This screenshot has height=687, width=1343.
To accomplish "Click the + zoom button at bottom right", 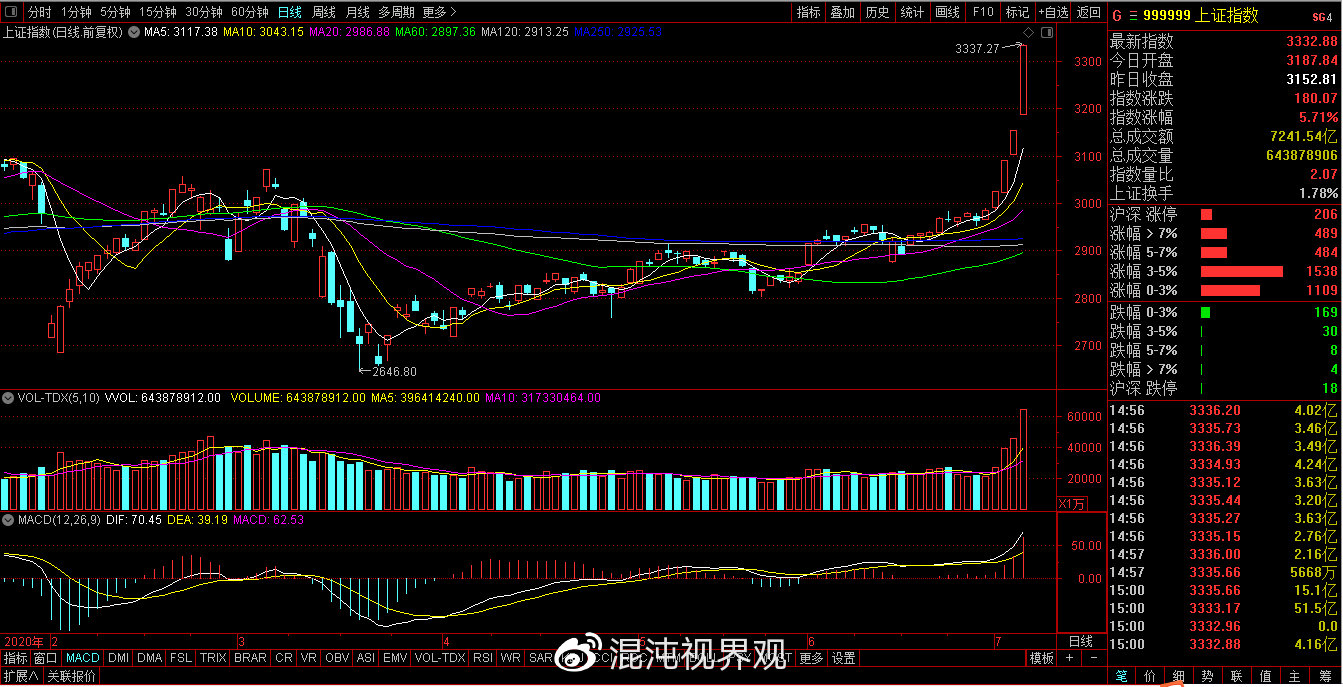I will 1069,658.
